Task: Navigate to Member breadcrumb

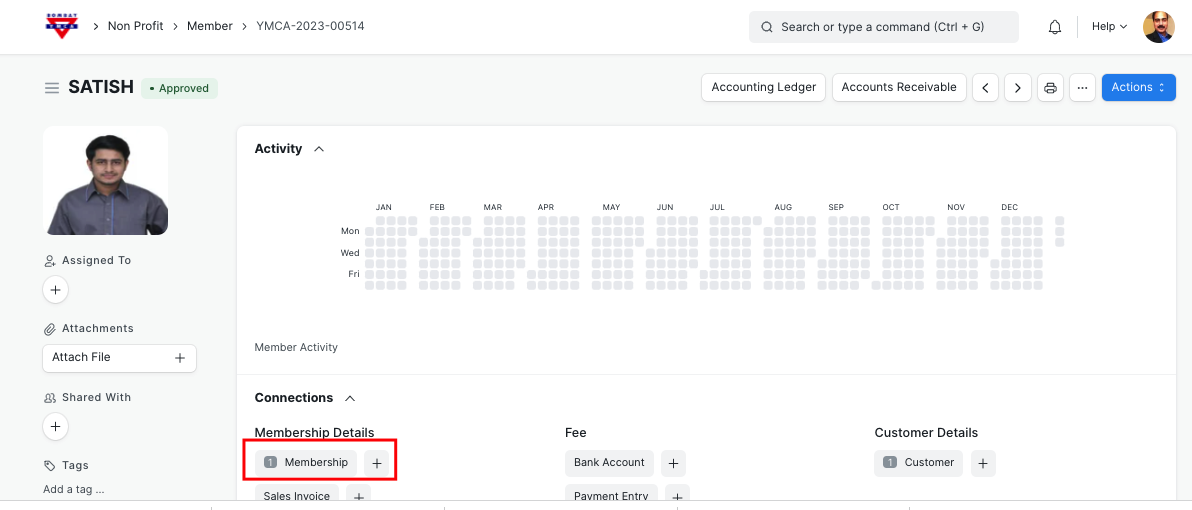Action: tap(210, 26)
